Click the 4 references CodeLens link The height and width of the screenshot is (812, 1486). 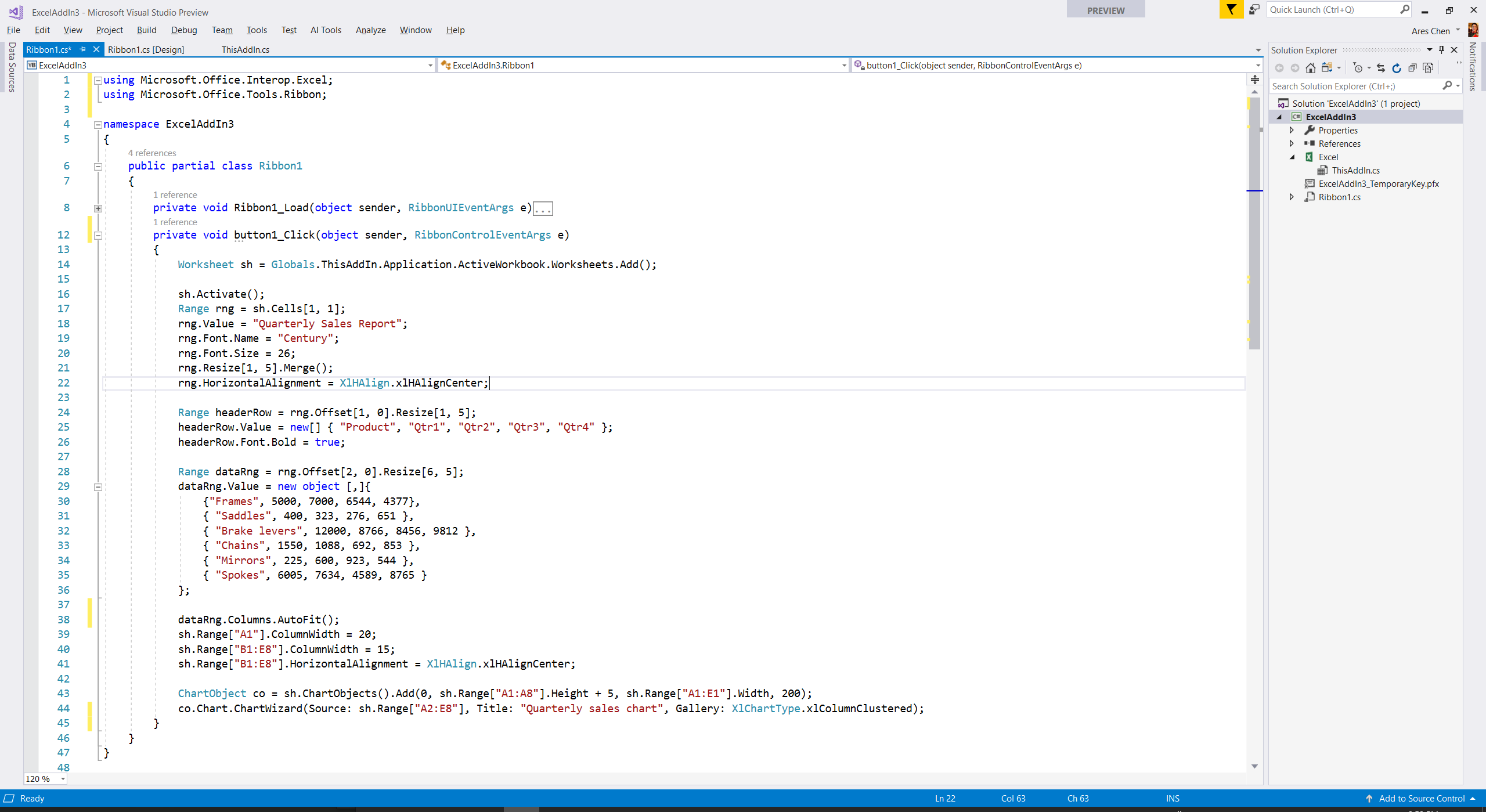[x=152, y=153]
